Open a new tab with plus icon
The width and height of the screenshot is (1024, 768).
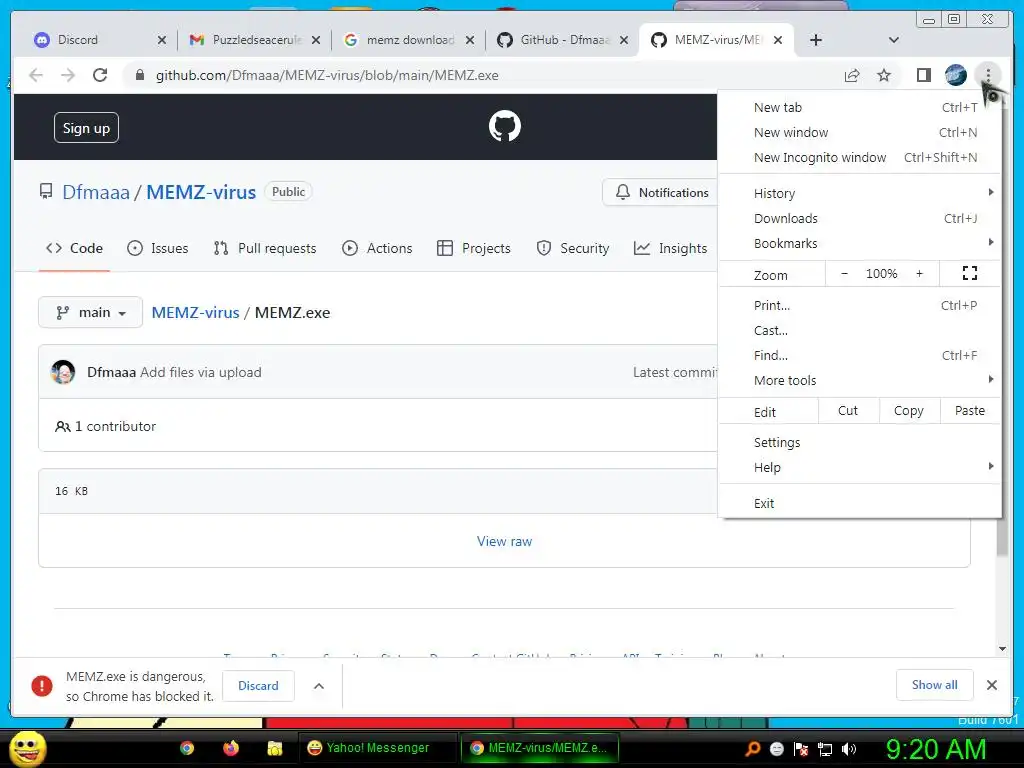pyautogui.click(x=816, y=40)
